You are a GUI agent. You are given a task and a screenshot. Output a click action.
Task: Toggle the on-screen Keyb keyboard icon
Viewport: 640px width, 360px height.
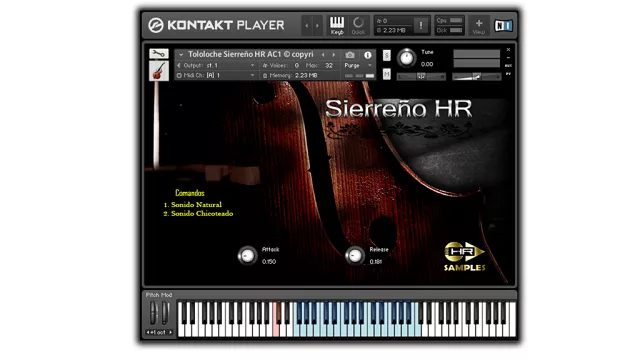(337, 25)
